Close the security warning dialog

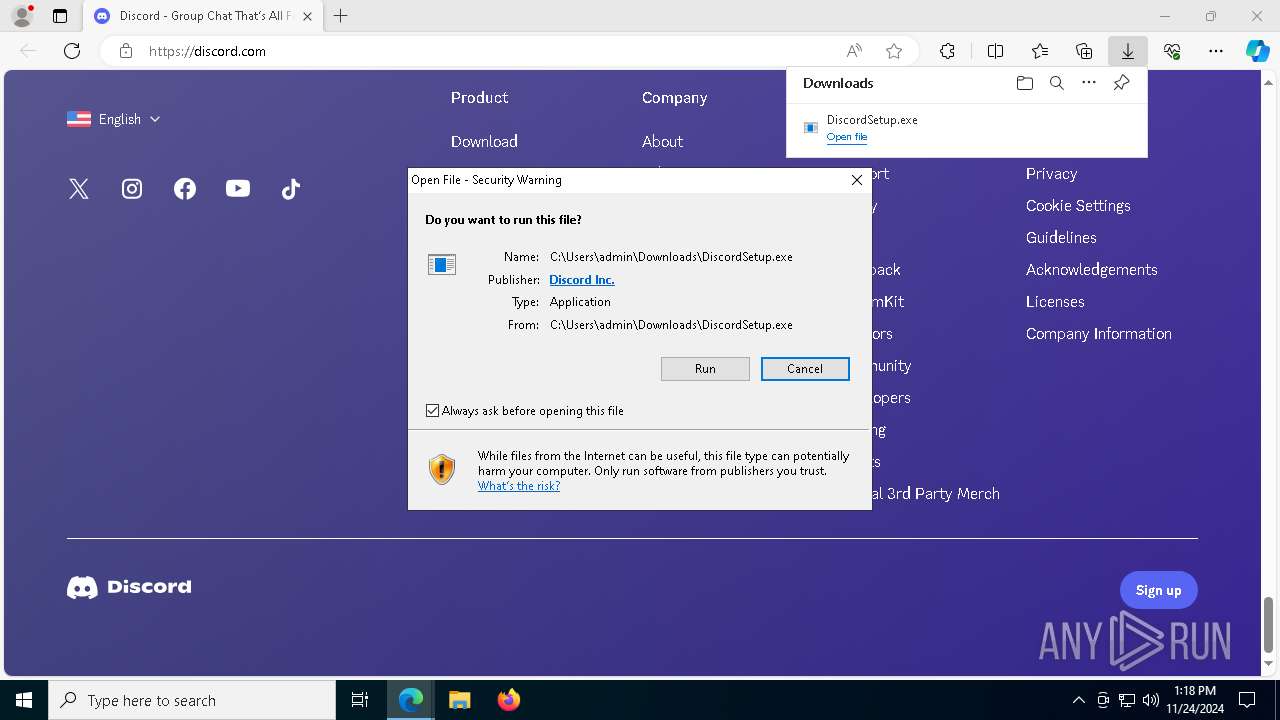click(856, 180)
